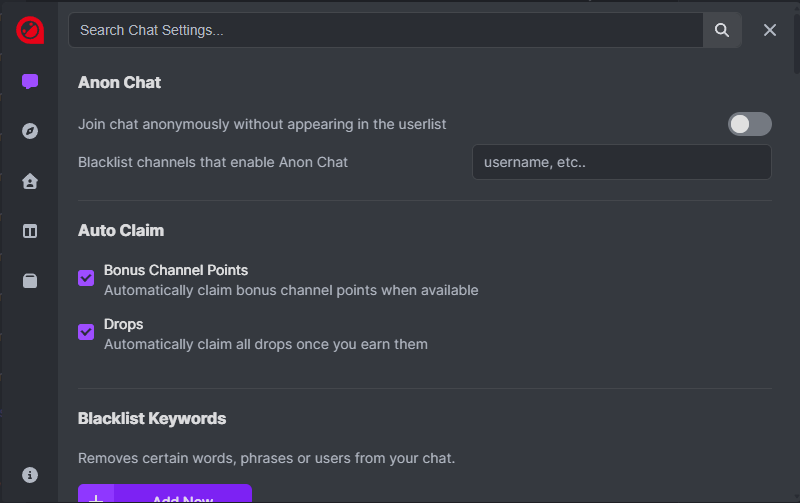Toggle Join chat anonymously switch
Viewport: 800px width, 503px height.
coord(749,124)
